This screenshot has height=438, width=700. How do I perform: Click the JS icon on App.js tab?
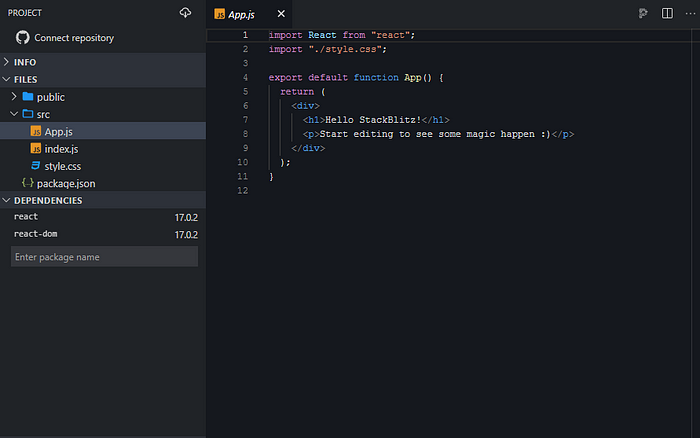coord(220,14)
